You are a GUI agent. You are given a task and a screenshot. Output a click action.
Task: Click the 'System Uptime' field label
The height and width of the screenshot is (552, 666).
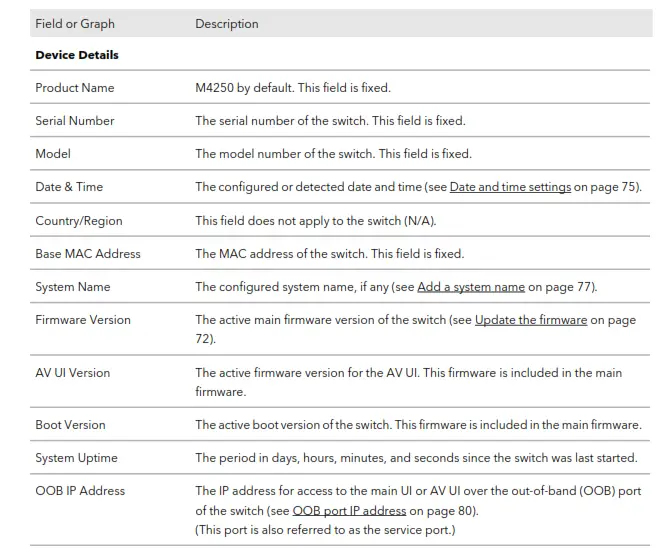tap(76, 458)
